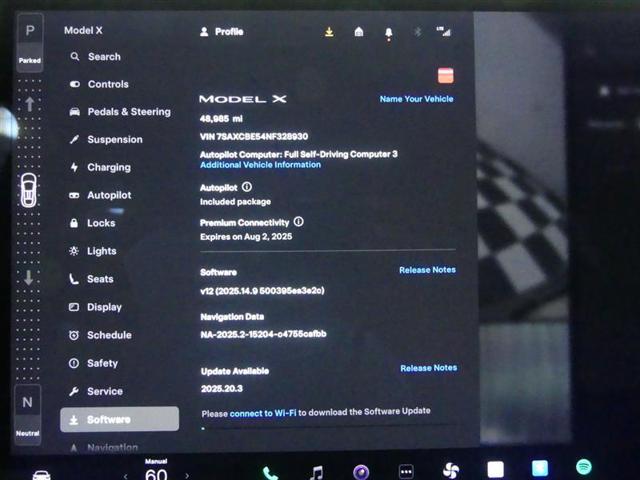Tap the odometer reading 48,985 mi

click(x=221, y=119)
